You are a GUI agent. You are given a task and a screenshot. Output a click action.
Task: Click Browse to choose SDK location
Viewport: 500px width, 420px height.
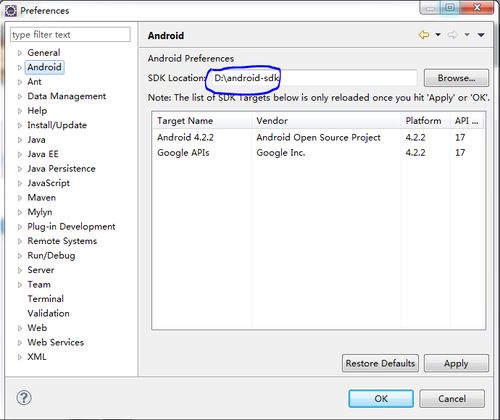(x=456, y=78)
